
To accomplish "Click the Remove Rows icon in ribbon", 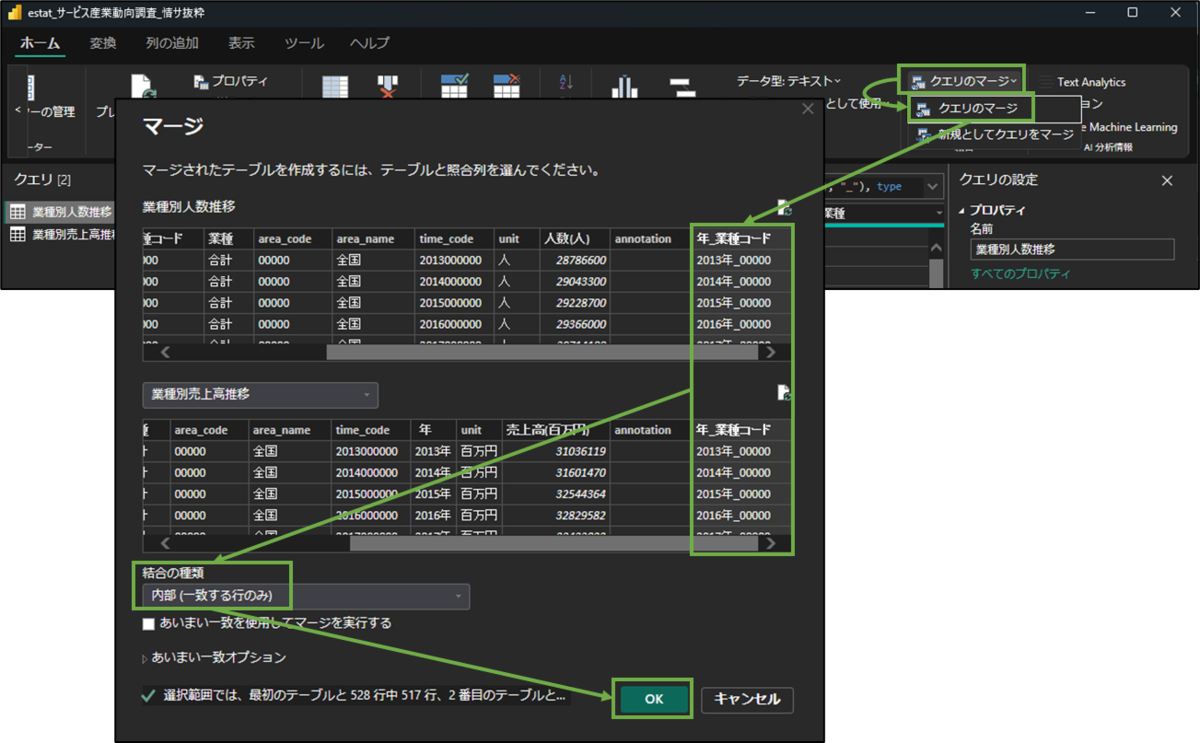I will coord(507,86).
